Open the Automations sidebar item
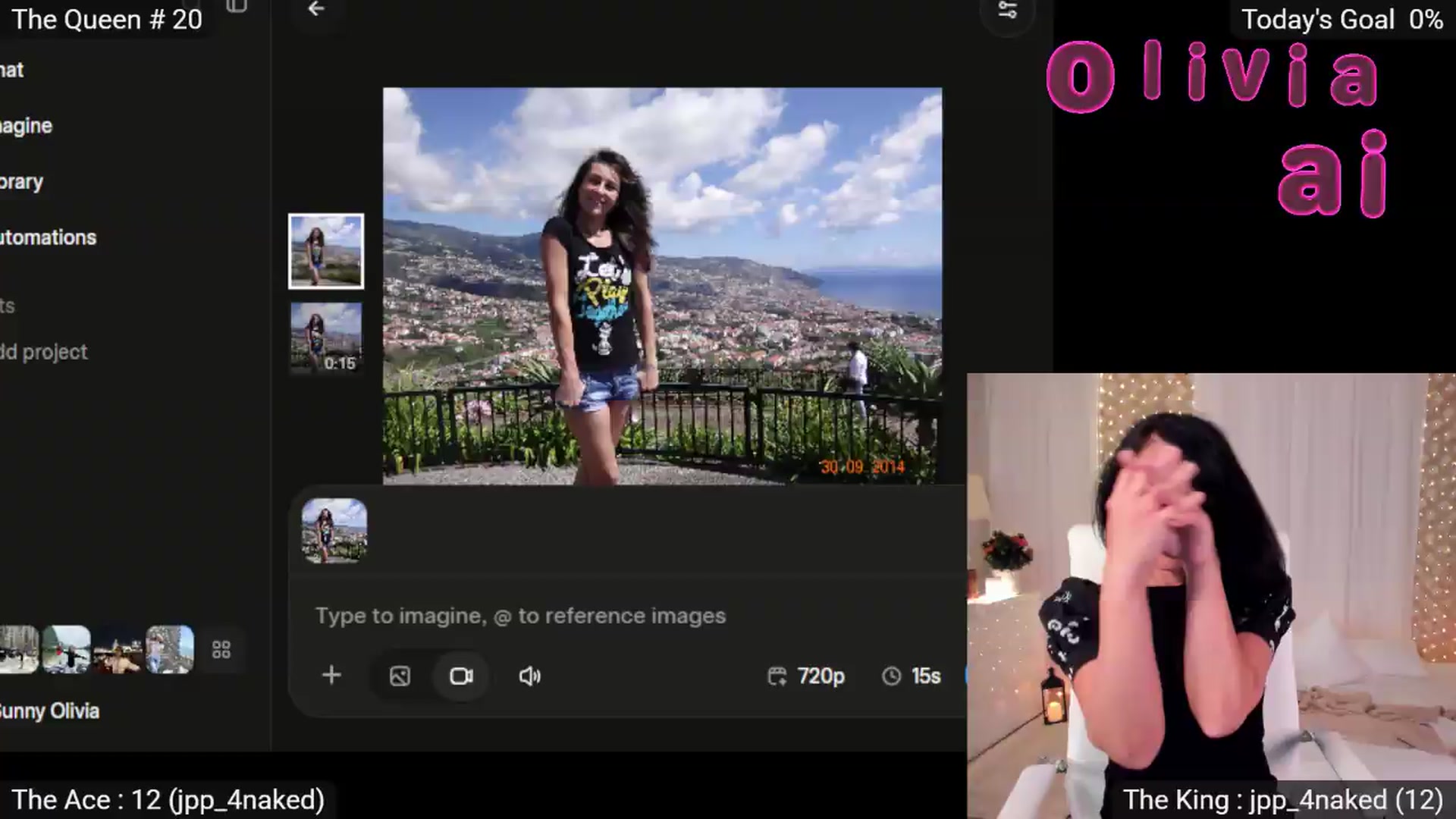 [x=48, y=237]
